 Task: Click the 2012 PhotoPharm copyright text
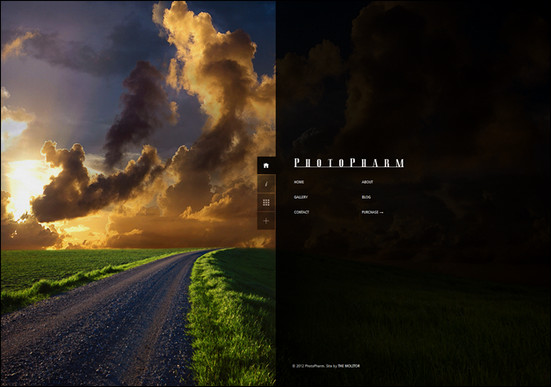(309, 366)
